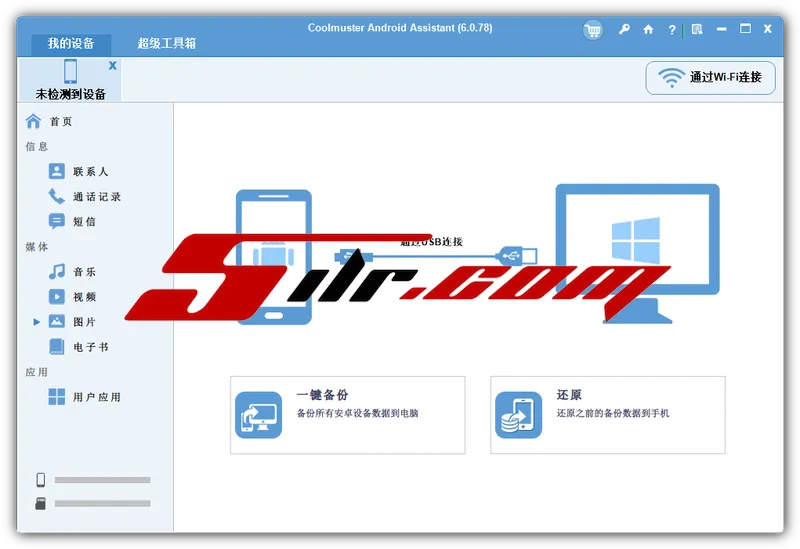Viewport: 800px width, 549px height.
Task: Click the one-click backup icon
Action: coord(259,415)
